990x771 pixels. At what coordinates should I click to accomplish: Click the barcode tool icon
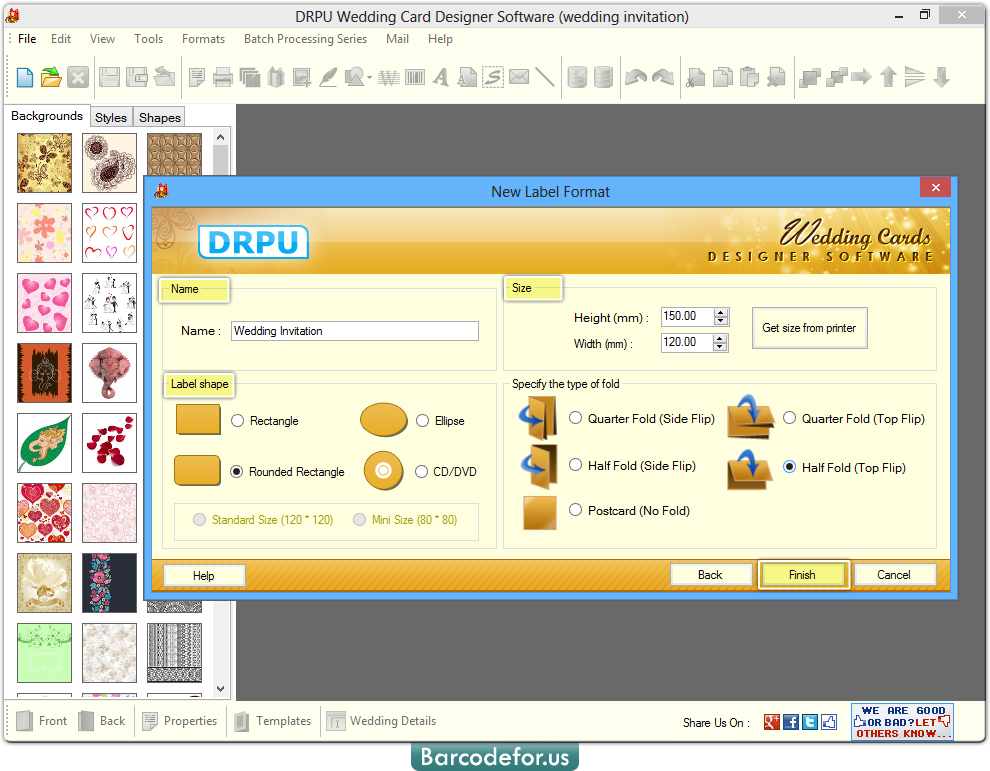[x=416, y=77]
